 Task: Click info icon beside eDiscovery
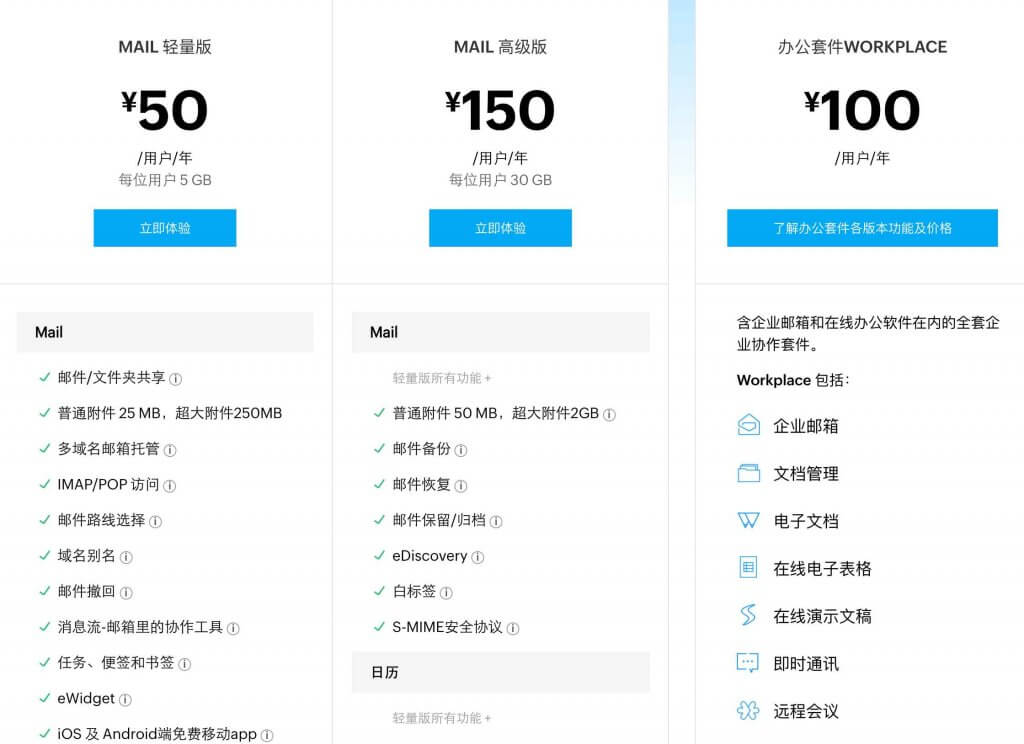tap(478, 557)
